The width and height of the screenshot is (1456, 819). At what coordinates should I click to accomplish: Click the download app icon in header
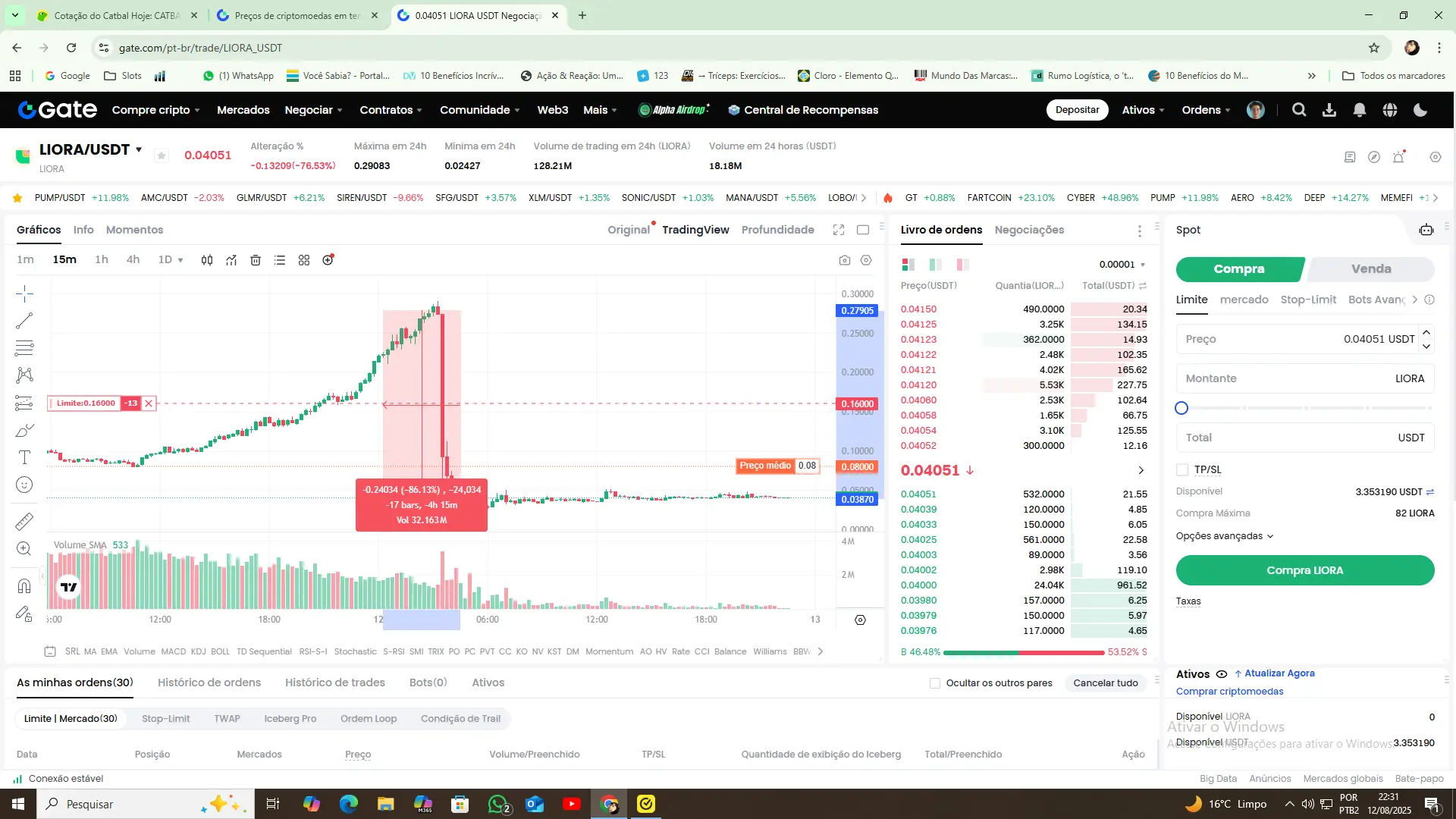[x=1329, y=110]
